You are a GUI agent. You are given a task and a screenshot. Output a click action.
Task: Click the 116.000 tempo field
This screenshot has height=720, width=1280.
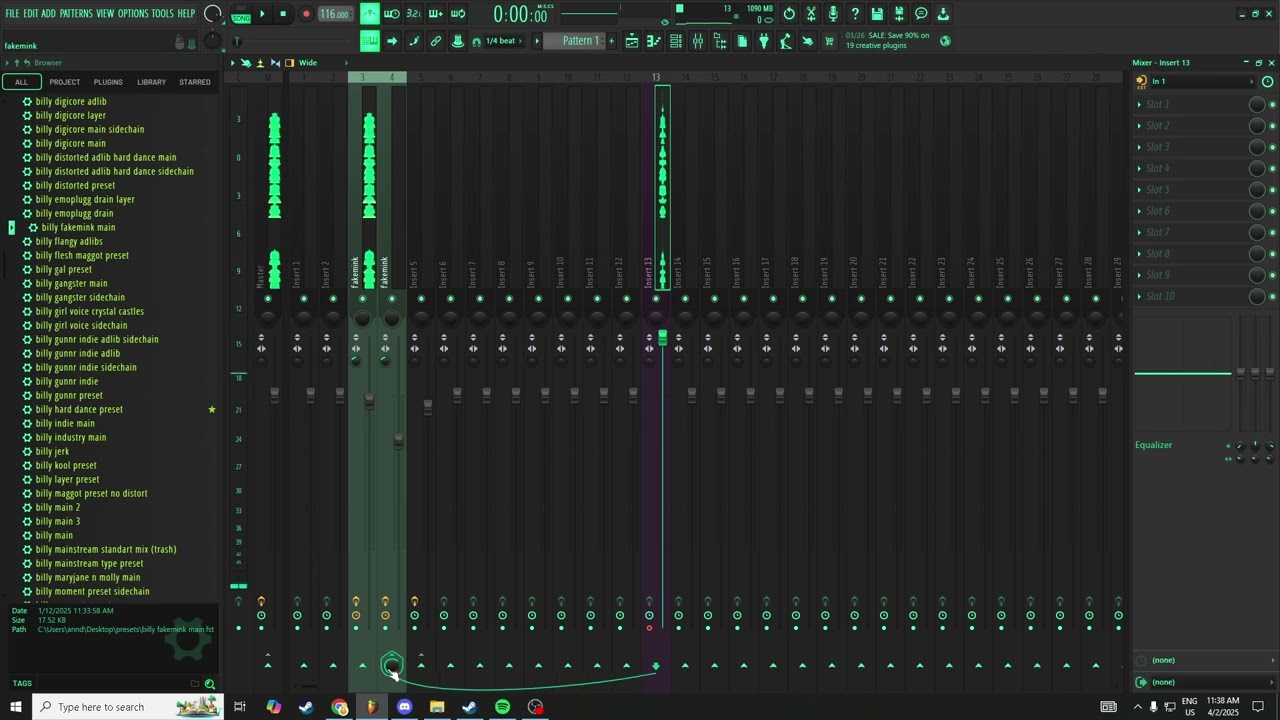(335, 14)
